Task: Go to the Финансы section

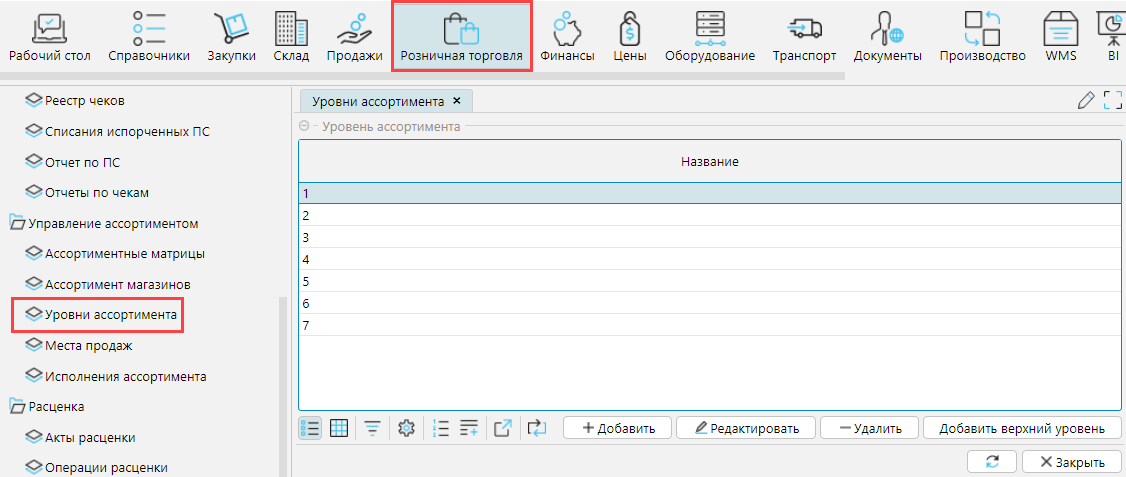Action: click(567, 37)
